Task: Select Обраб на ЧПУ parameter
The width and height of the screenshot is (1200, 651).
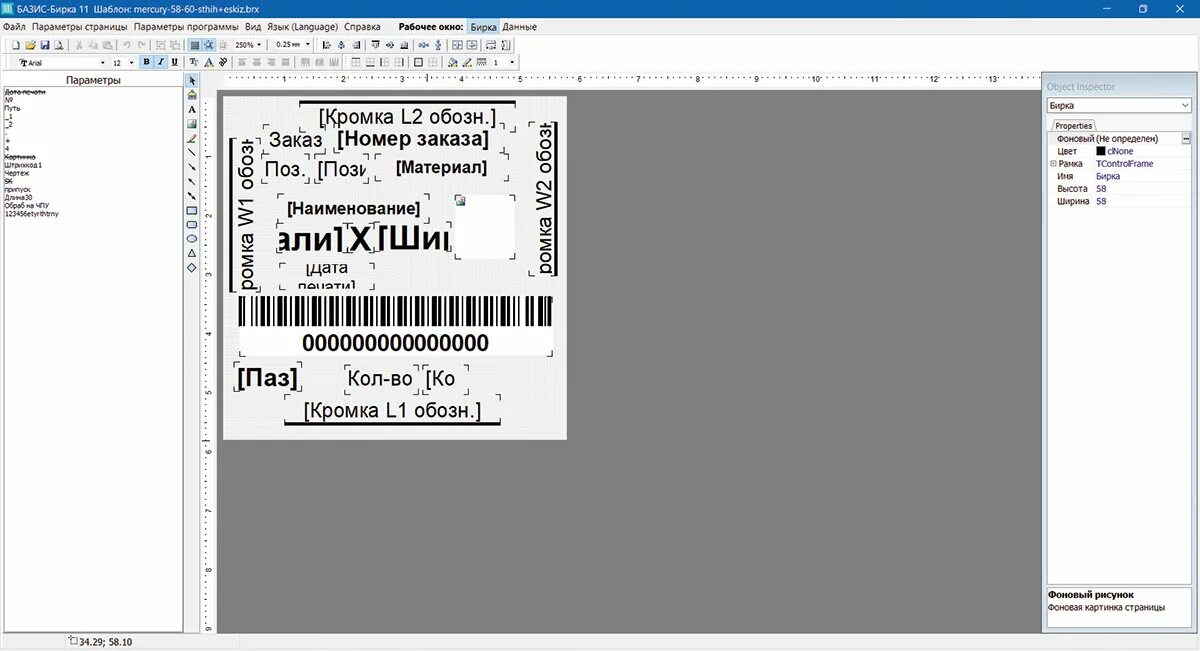Action: 27,205
